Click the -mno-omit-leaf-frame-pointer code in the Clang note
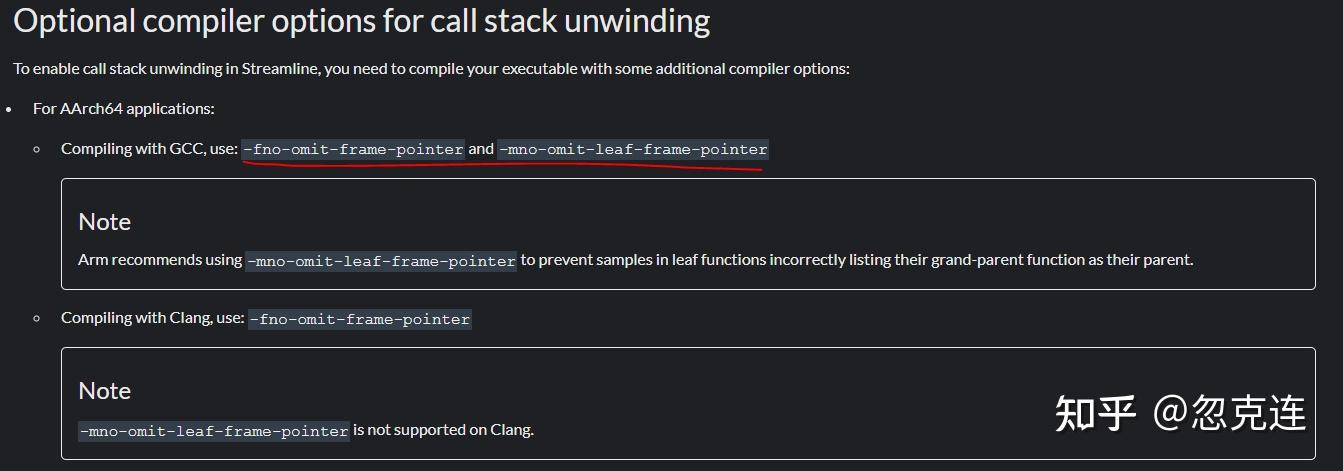The height and width of the screenshot is (471, 1343). (214, 430)
